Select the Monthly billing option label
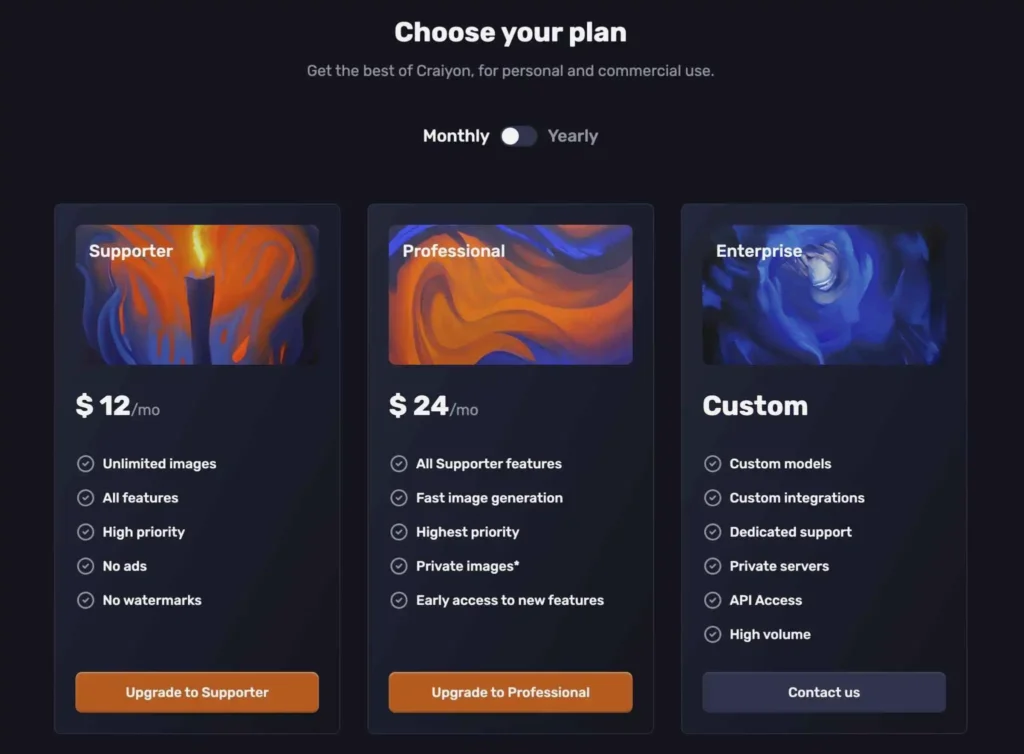The image size is (1024, 754). (x=456, y=136)
